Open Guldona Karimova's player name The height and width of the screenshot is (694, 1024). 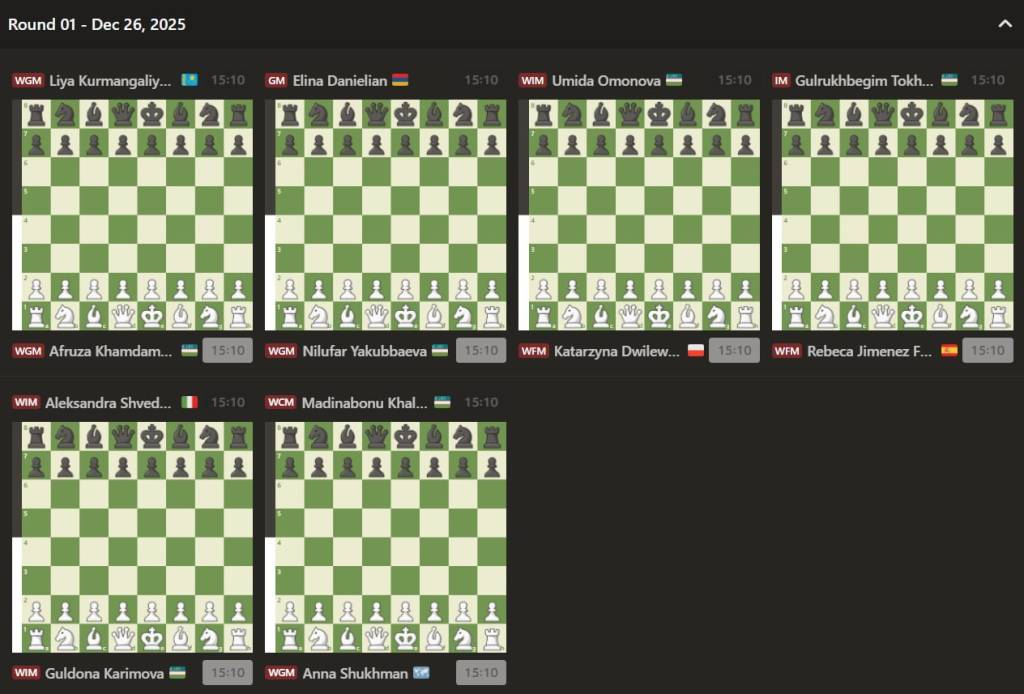[104, 673]
